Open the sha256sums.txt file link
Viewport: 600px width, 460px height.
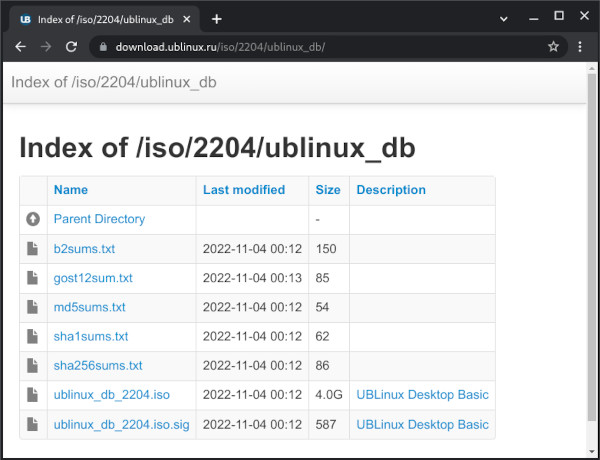(x=98, y=365)
